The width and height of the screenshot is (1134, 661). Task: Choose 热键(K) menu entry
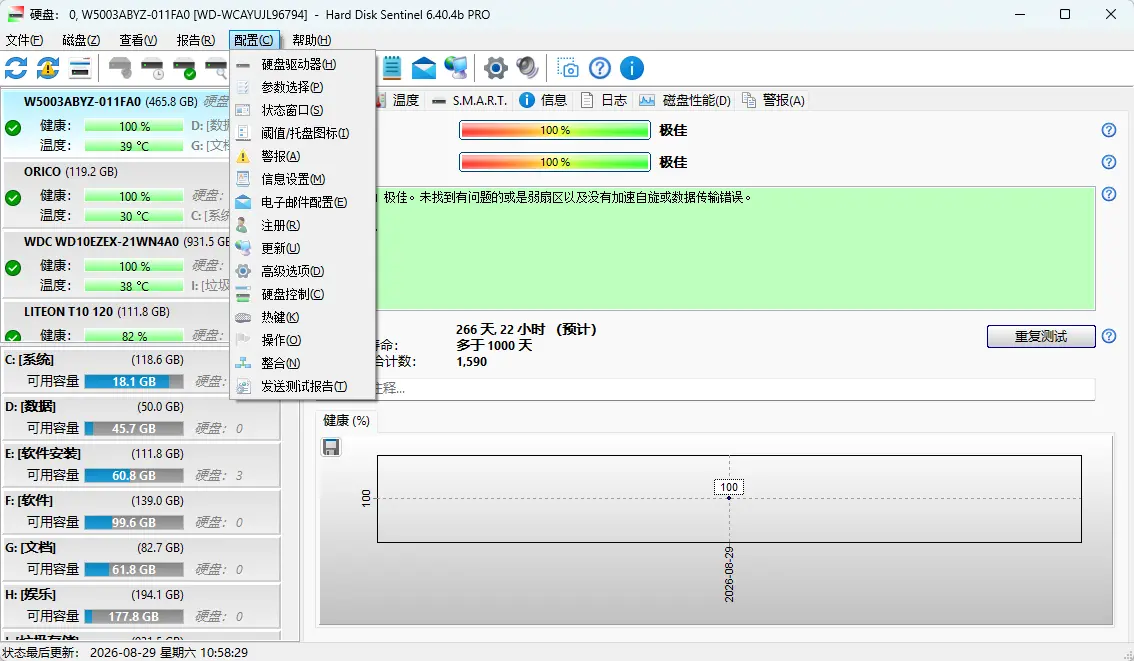[x=303, y=317]
